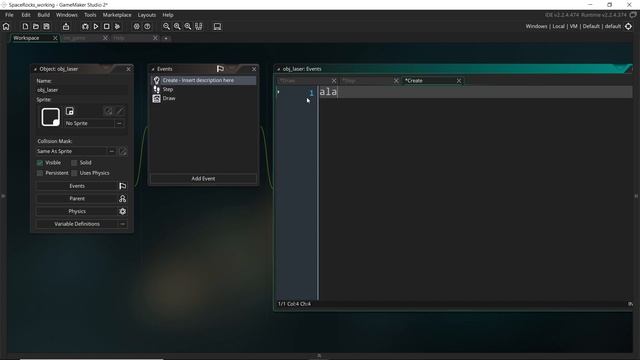Image resolution: width=640 pixels, height=360 pixels.
Task: Click the 1/1 Col:4 Ch:4 status text
Action: tap(294, 304)
